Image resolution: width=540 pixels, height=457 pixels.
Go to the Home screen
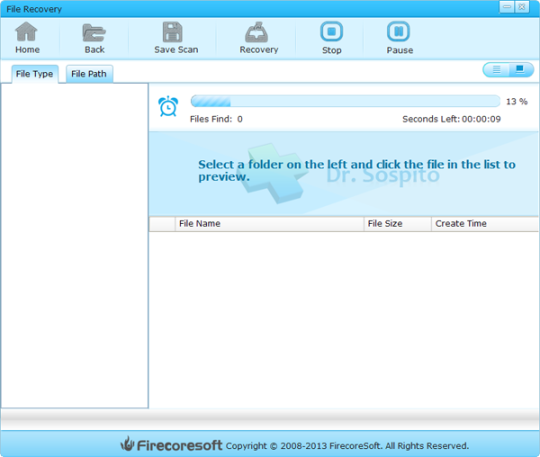tap(27, 38)
